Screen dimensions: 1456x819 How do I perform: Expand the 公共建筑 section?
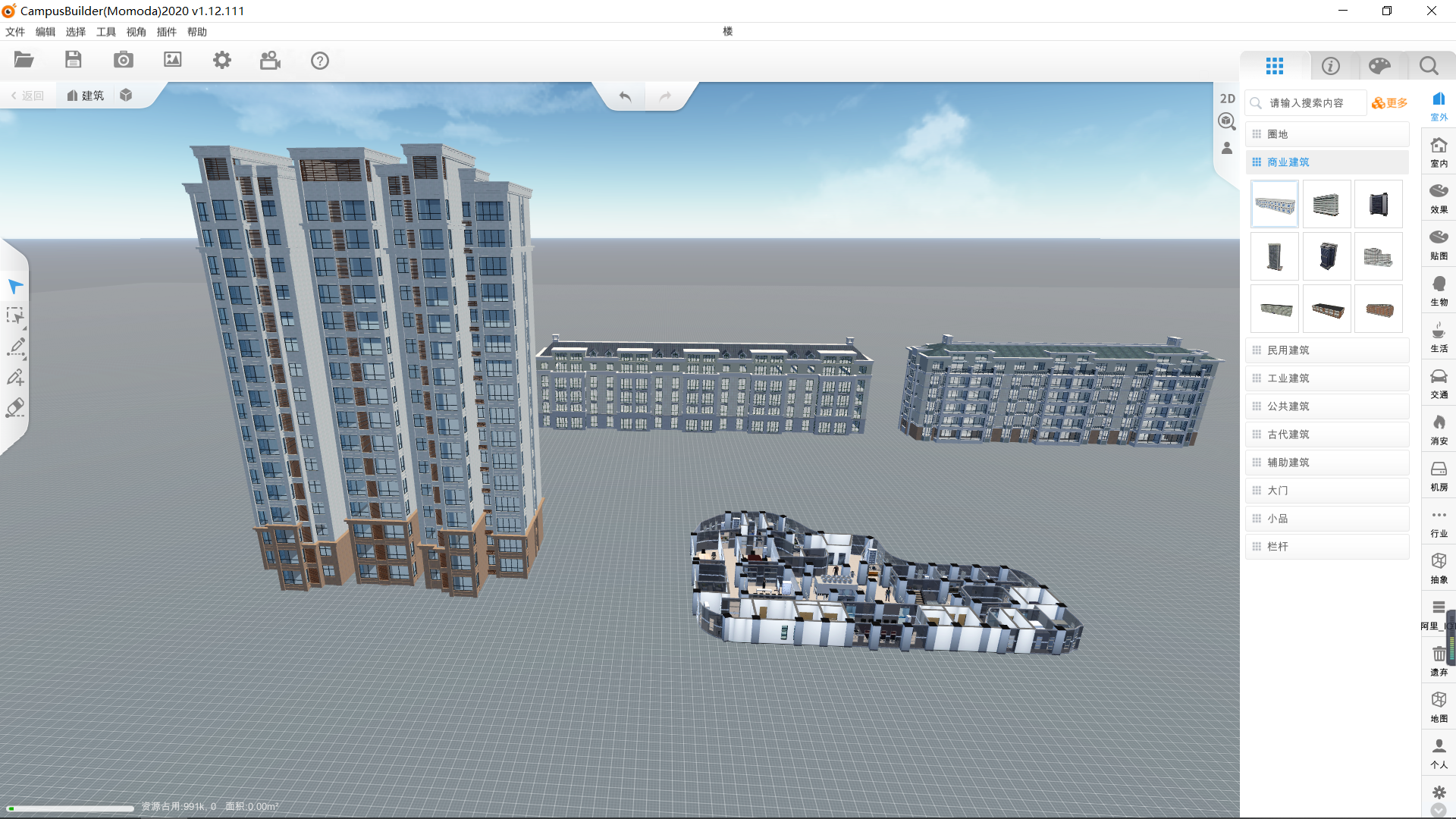pos(1327,406)
